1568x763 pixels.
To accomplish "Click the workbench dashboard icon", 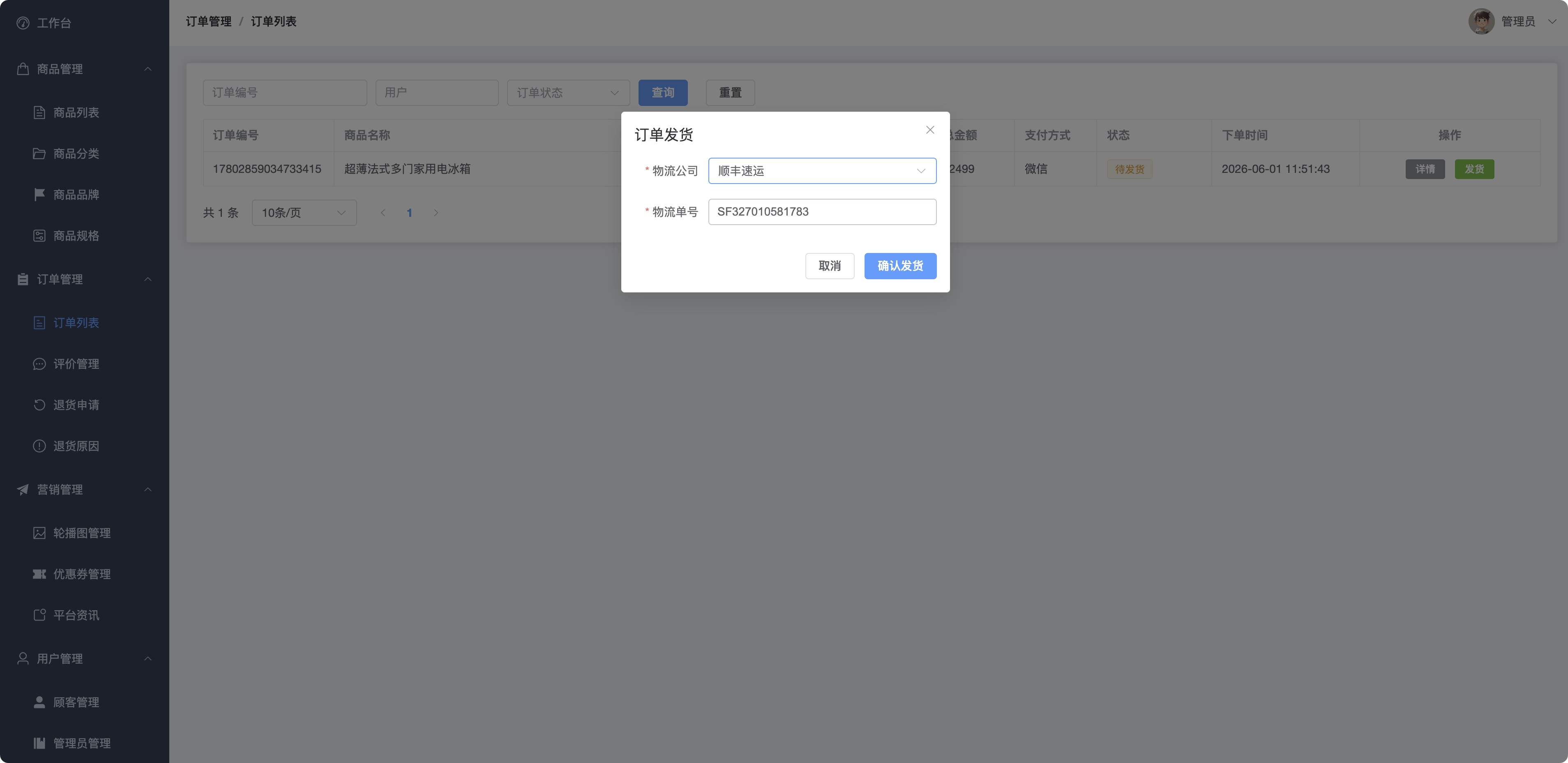I will click(x=23, y=23).
